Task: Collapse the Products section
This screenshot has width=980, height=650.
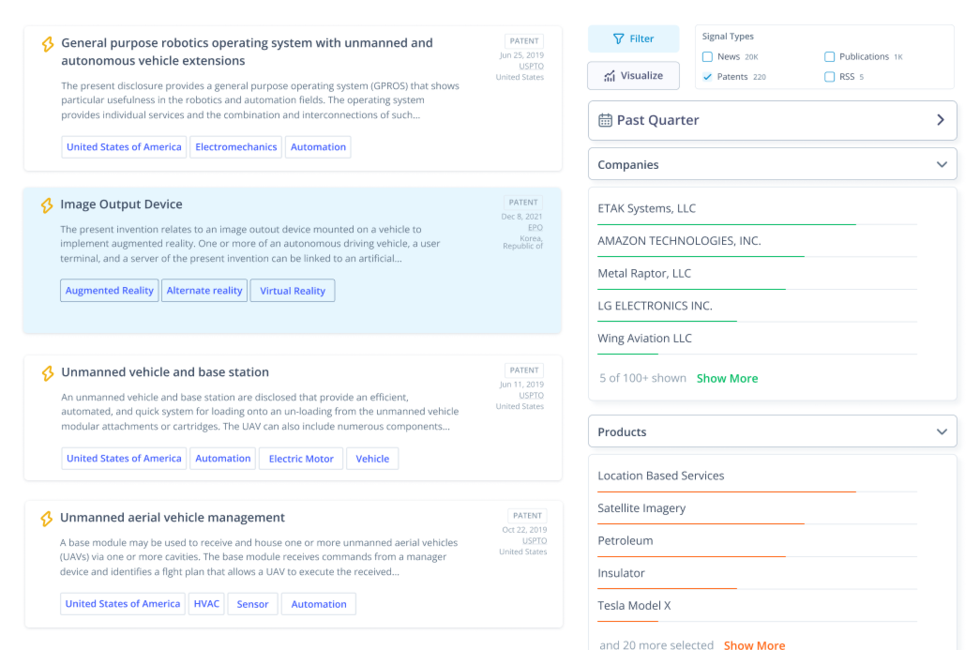Action: click(x=942, y=432)
